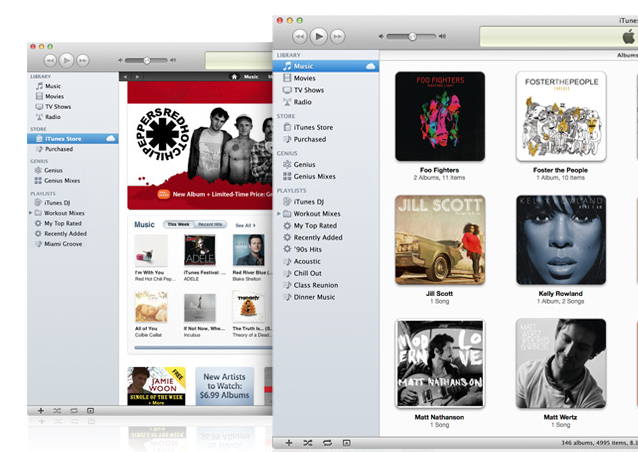Expand Workout Mixes folder in back window sidebar

(30, 213)
